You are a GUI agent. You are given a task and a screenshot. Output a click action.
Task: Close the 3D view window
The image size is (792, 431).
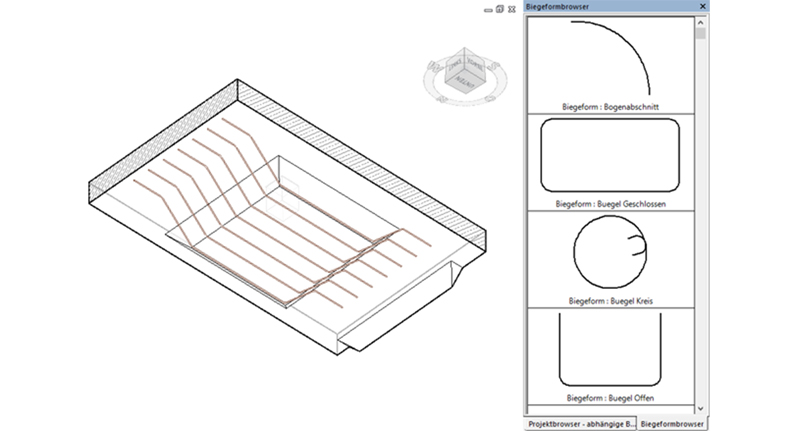tap(512, 9)
